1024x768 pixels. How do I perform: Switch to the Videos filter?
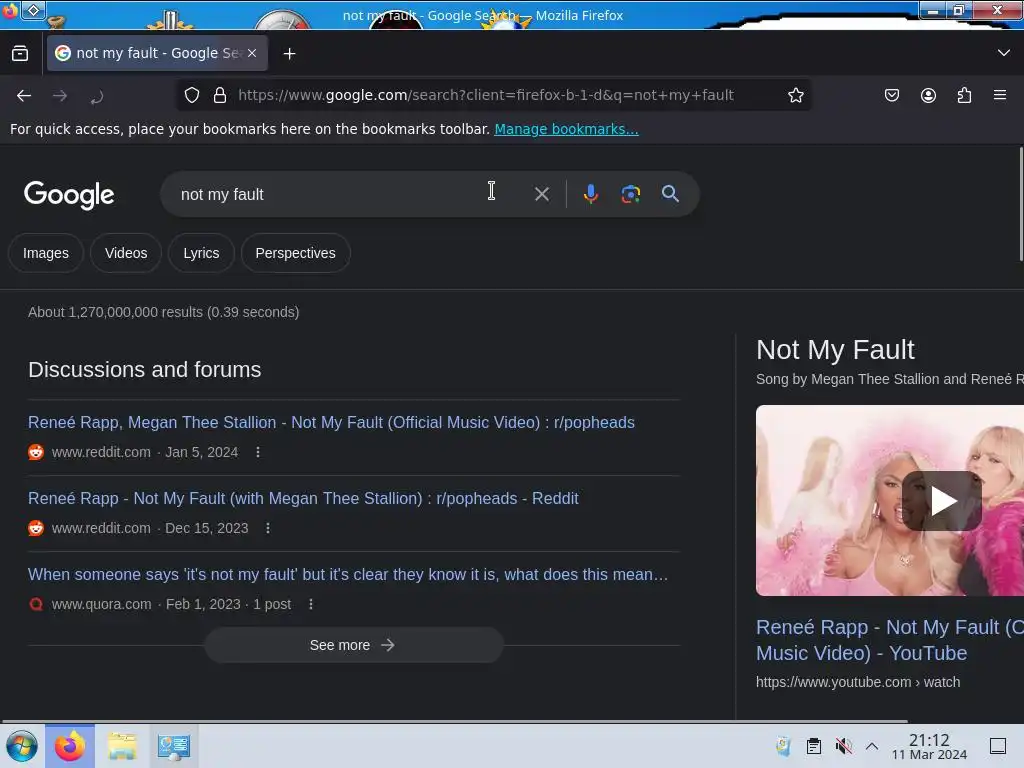[x=126, y=253]
